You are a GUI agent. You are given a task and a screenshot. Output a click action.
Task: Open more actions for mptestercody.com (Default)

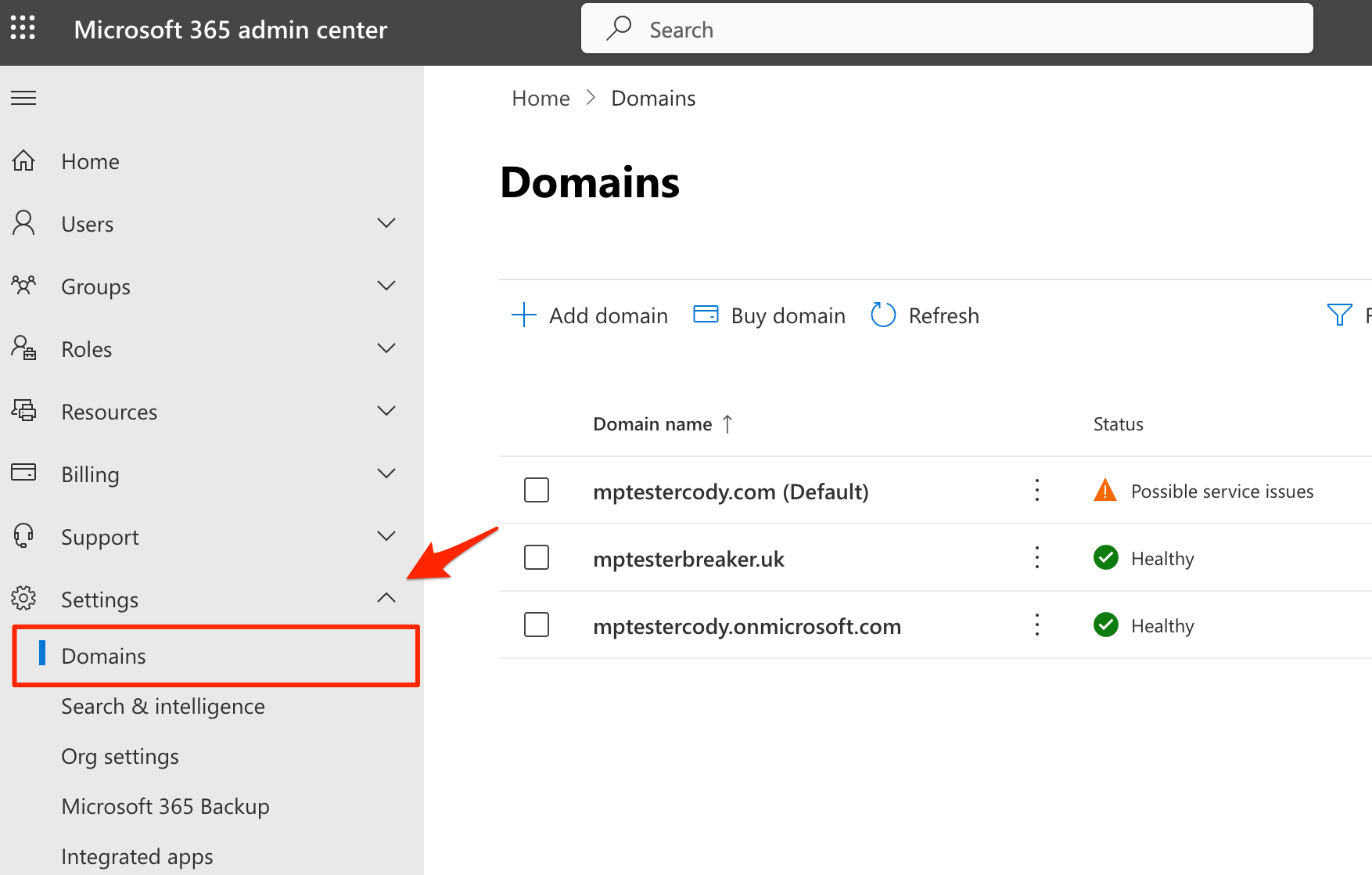[1037, 490]
